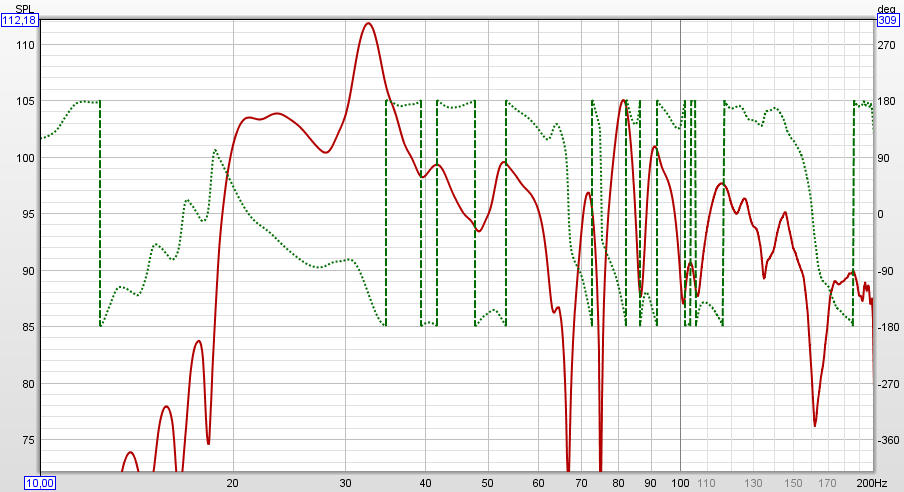Click the 80 label on SPL axis
Viewport: 904px width, 492px height.
click(29, 384)
